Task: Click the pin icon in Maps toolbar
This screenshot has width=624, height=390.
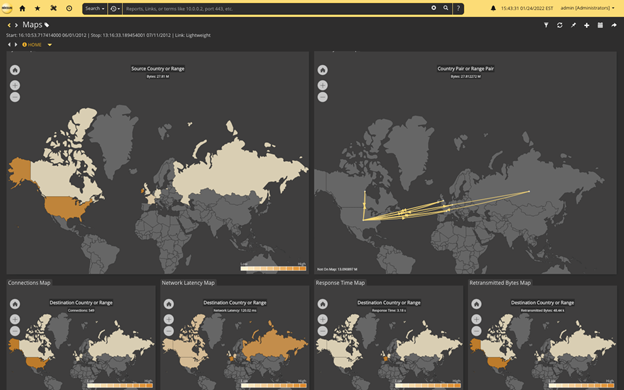Action: [x=573, y=25]
